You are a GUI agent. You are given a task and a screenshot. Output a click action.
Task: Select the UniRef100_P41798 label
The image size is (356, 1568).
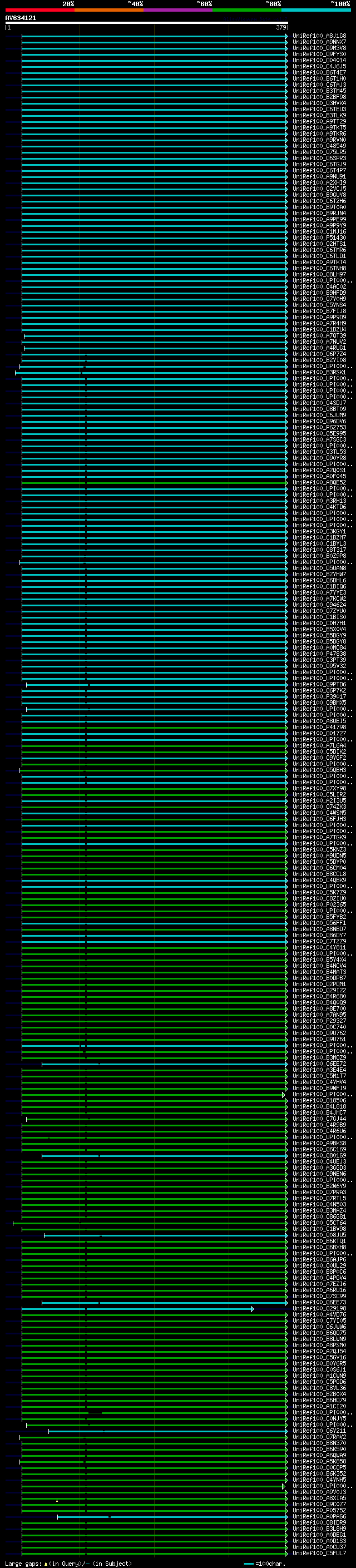pyautogui.click(x=319, y=727)
